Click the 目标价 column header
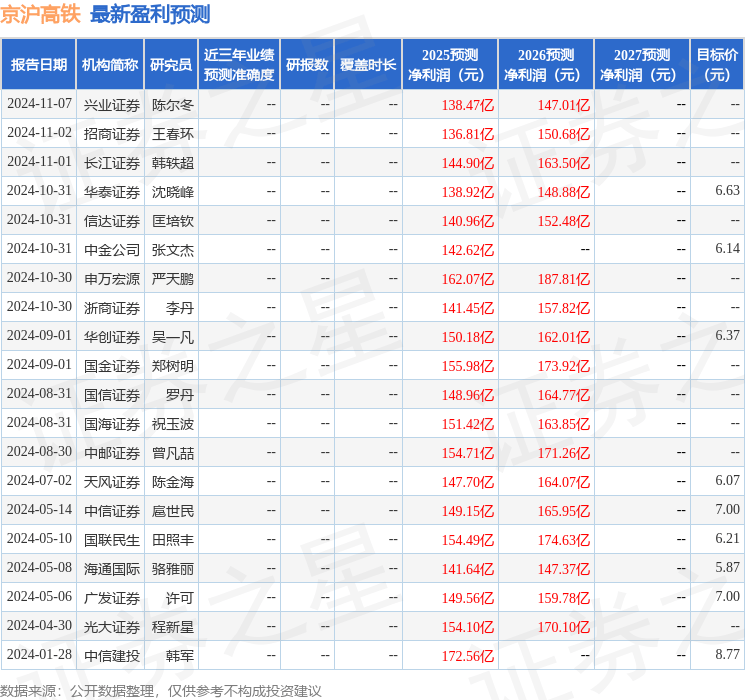 tap(717, 65)
